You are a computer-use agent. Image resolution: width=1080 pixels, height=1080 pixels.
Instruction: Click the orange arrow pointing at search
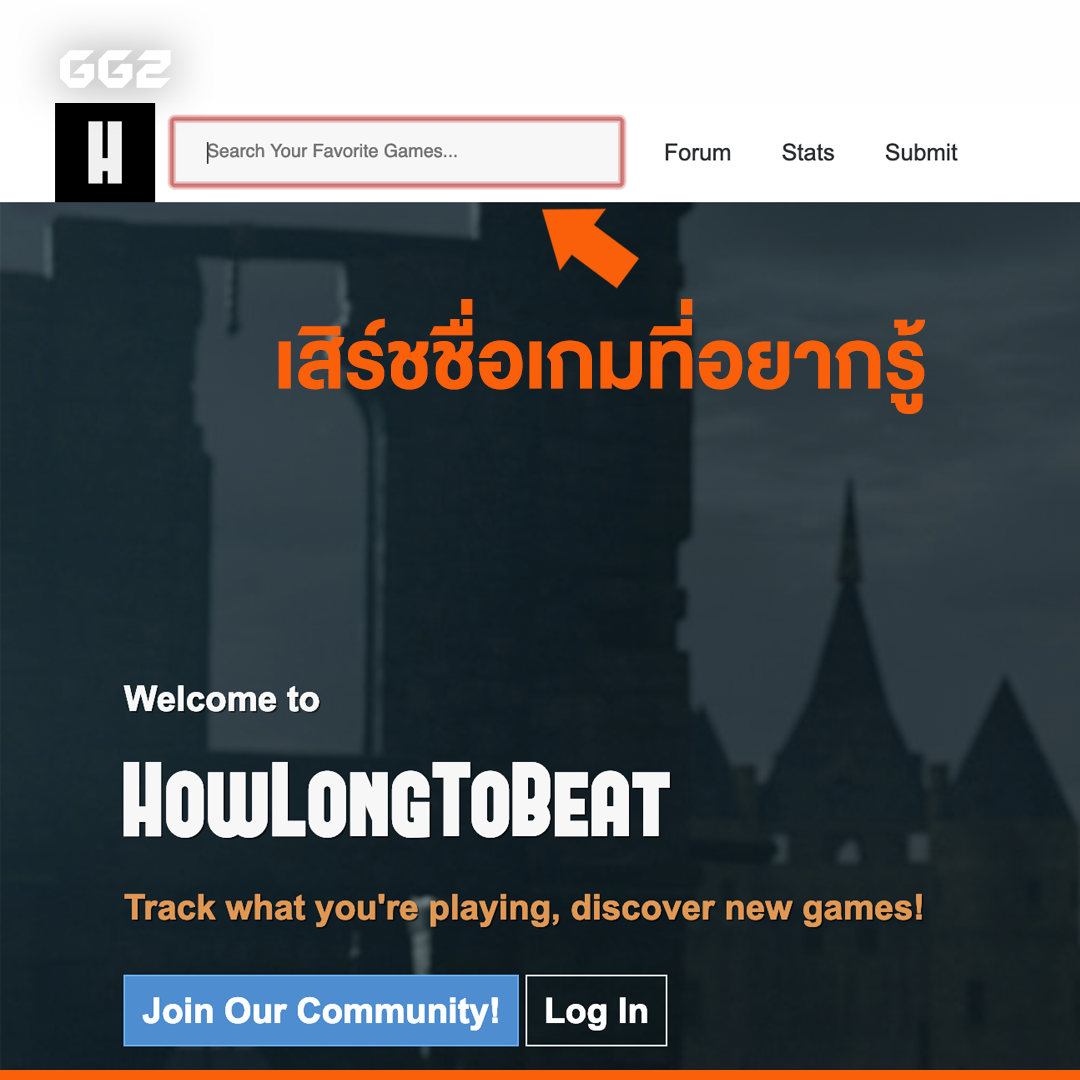click(x=590, y=247)
